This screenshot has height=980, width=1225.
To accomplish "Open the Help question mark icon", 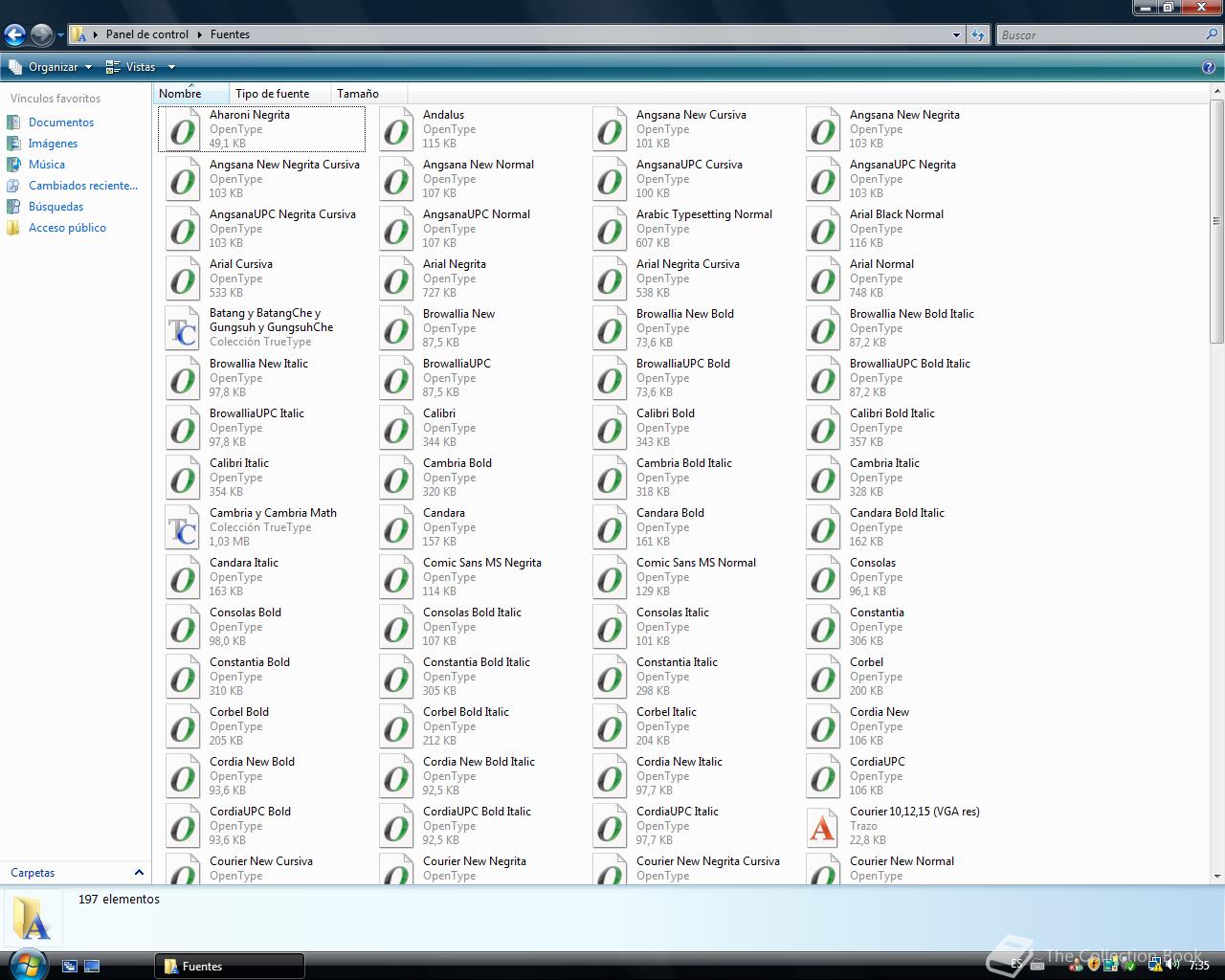I will coord(1209,67).
